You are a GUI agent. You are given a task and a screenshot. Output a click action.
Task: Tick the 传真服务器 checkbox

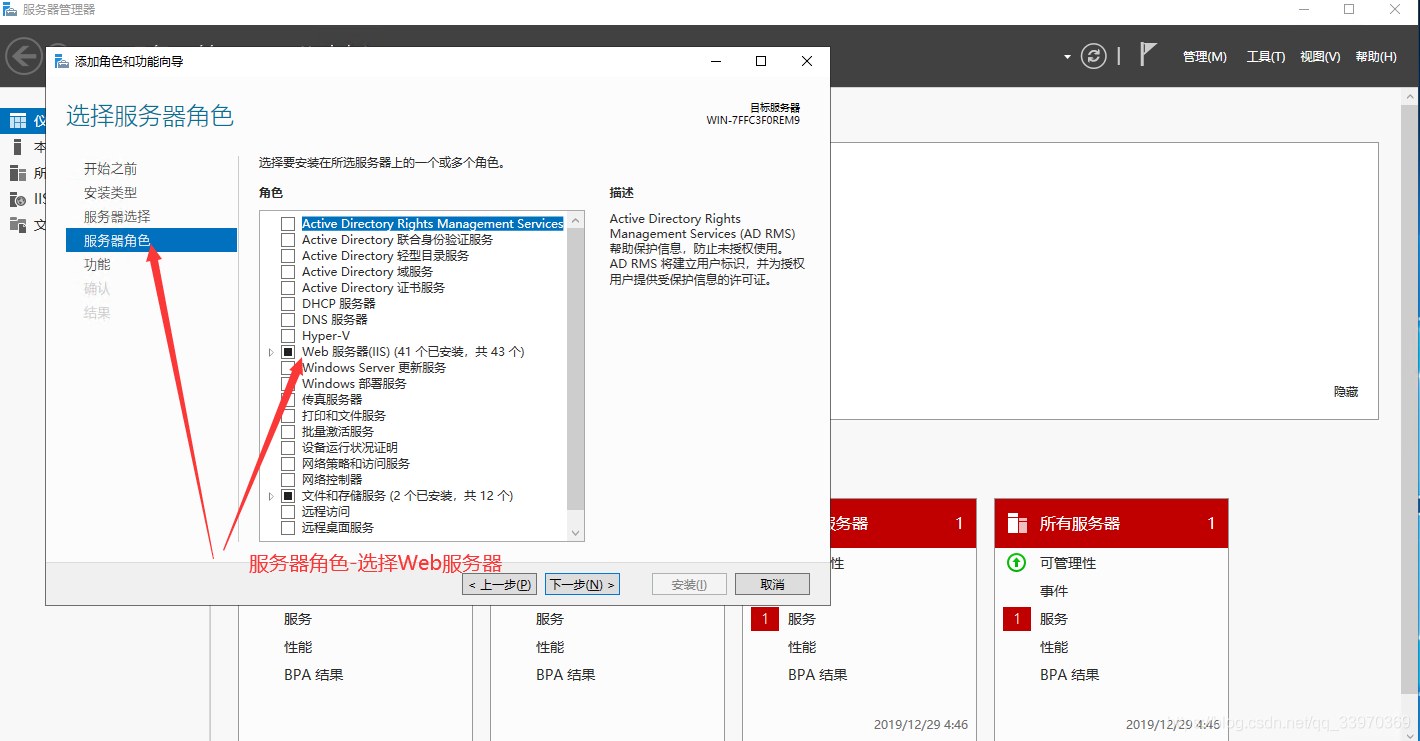(x=288, y=400)
